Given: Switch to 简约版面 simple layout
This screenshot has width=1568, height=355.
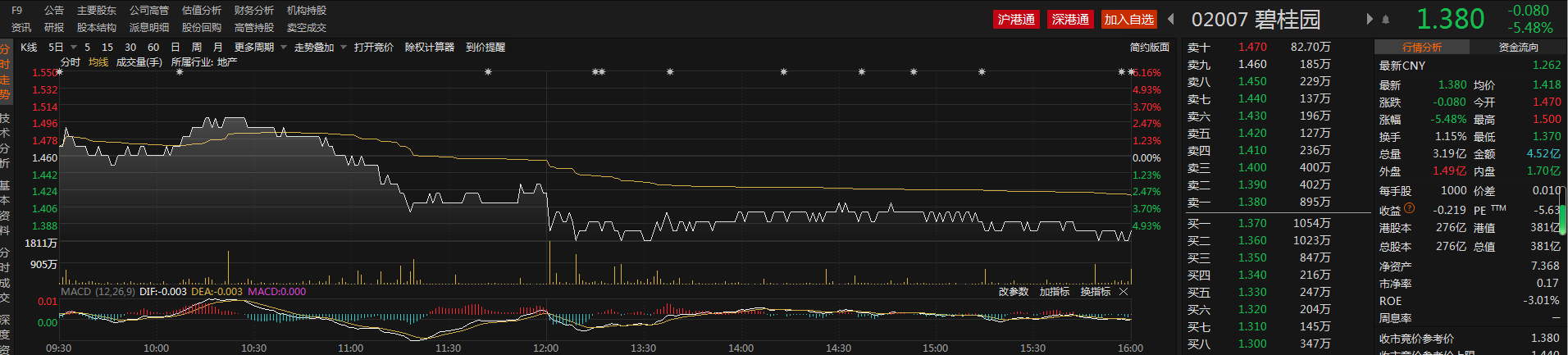Looking at the screenshot, I should [x=1149, y=48].
